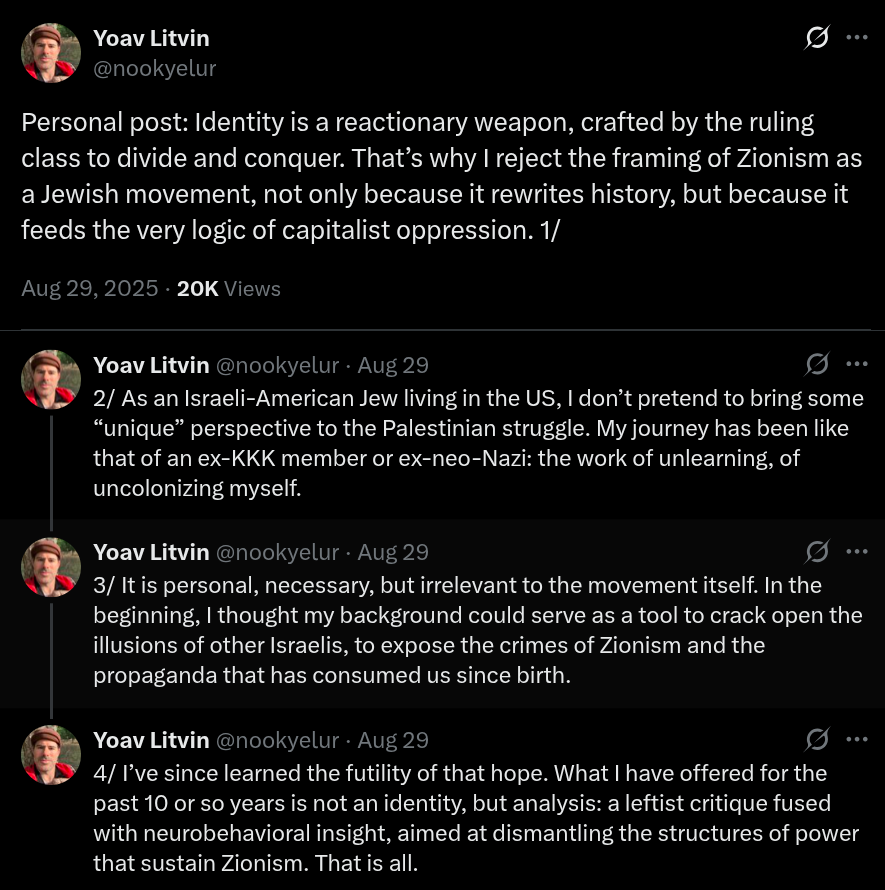Click Grok icon on the 3/ reply

click(x=817, y=551)
